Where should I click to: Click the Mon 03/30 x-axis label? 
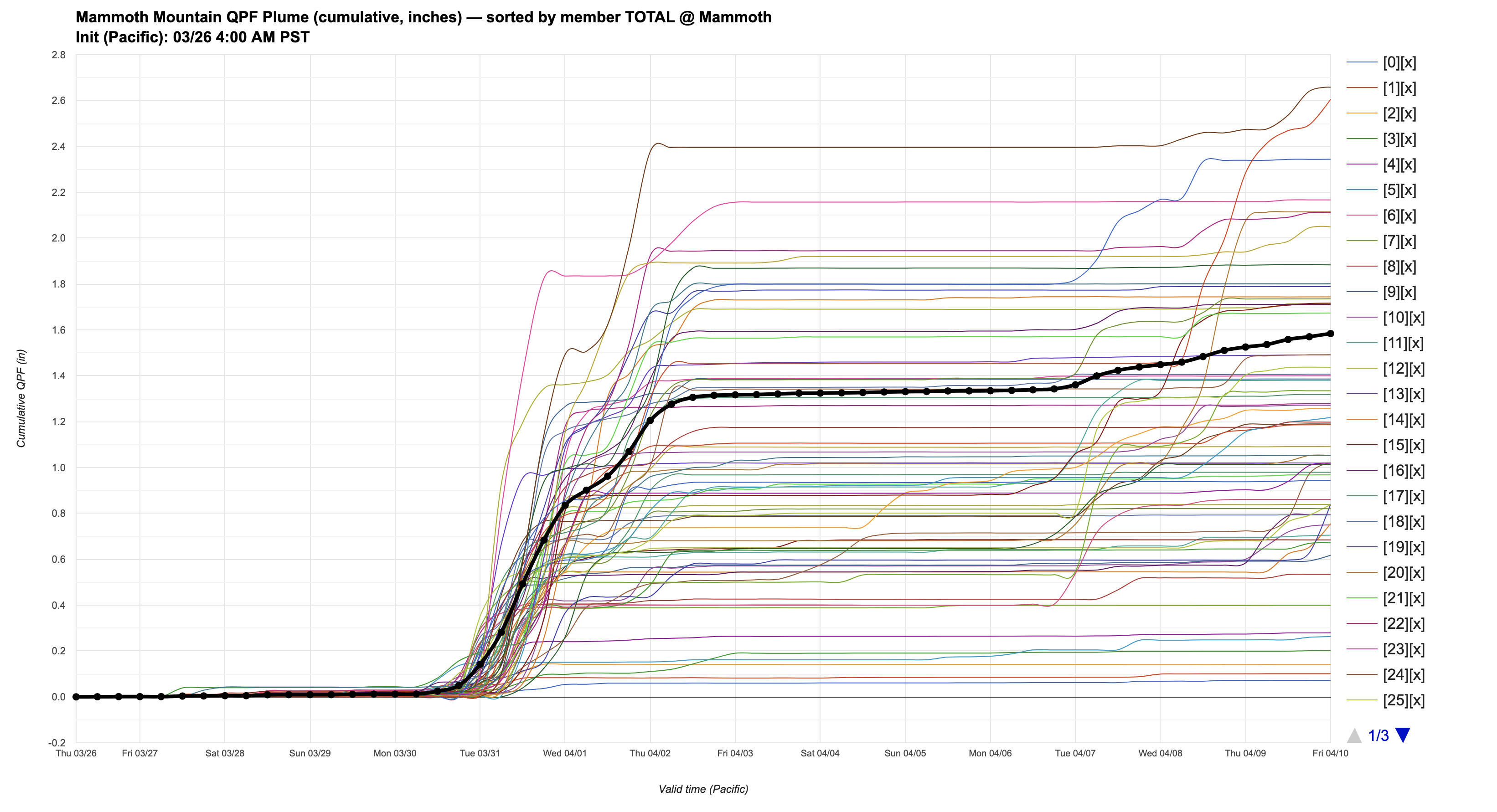395,753
